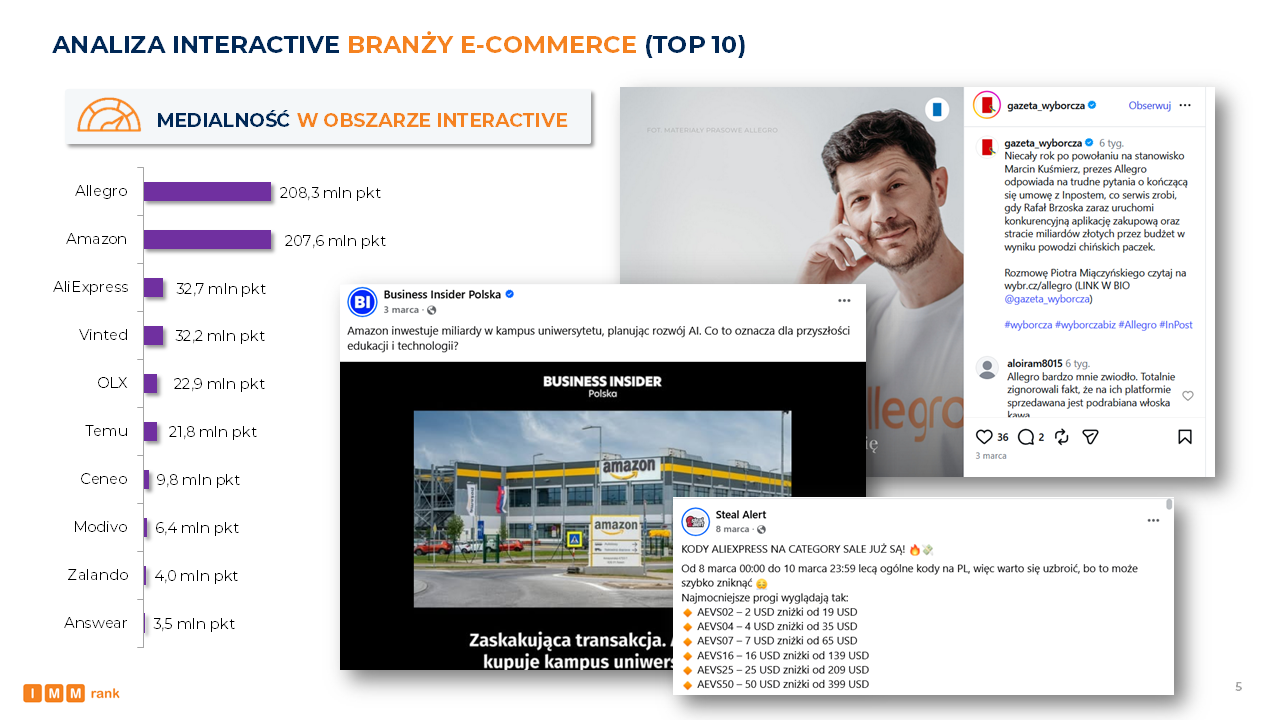Open the #wyborcza hashtag
The image size is (1280, 720).
[1028, 325]
